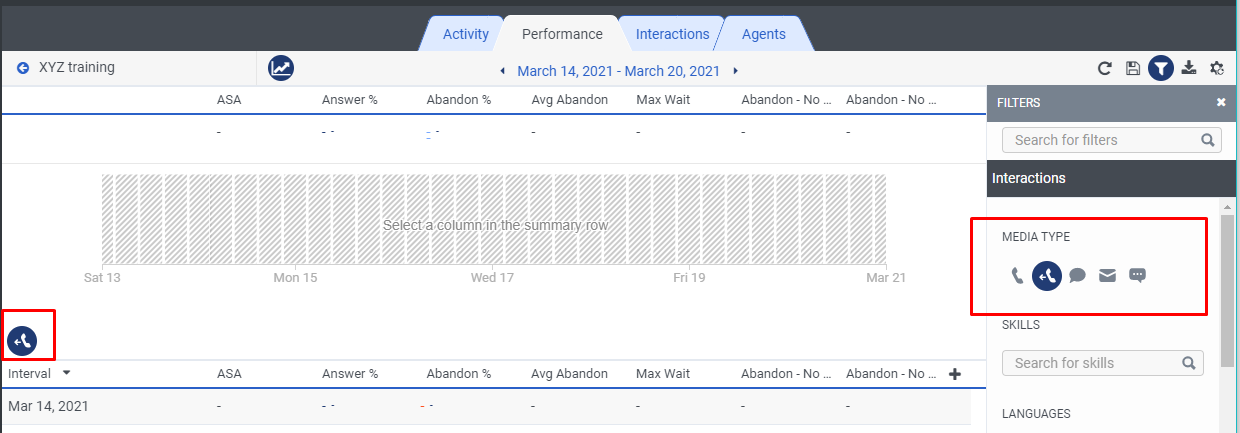This screenshot has width=1240, height=433.
Task: Go to the next date range
Action: pyautogui.click(x=736, y=71)
